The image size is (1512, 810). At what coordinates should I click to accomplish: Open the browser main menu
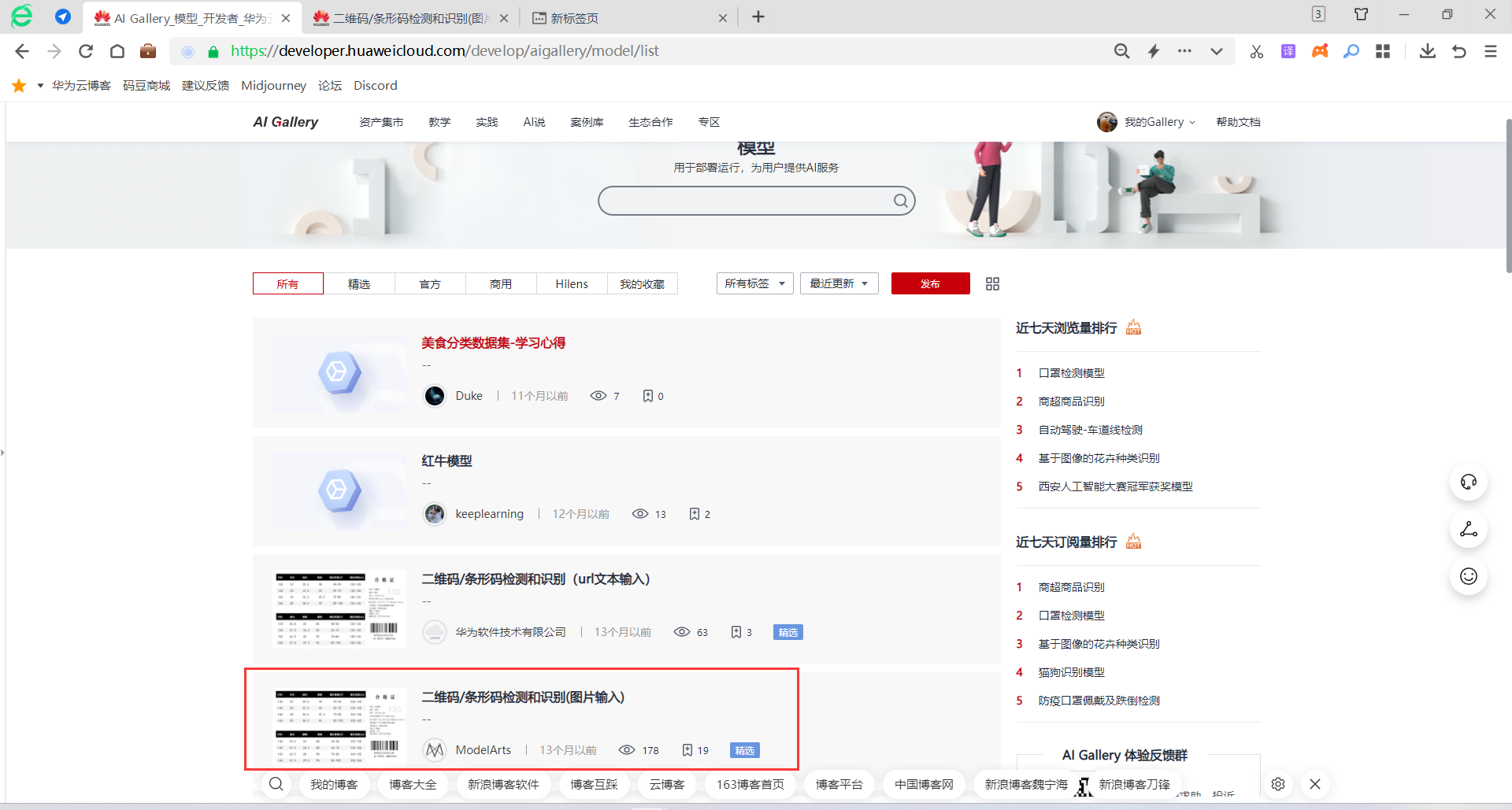pos(1491,51)
